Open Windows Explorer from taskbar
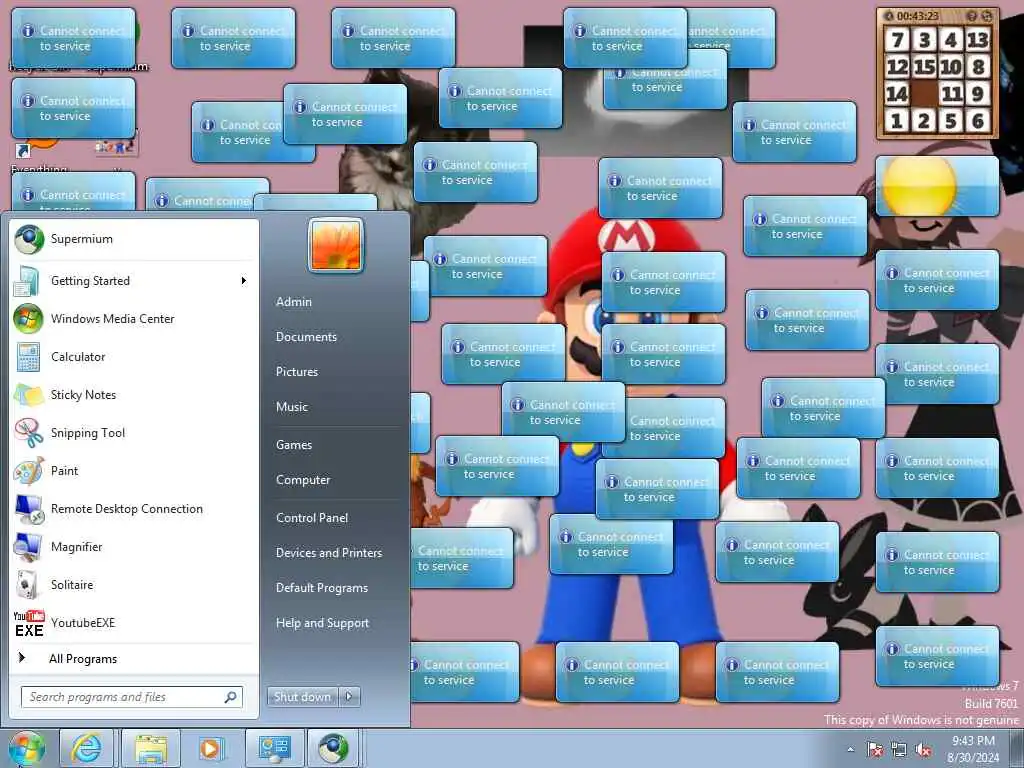The image size is (1024, 768). click(151, 748)
